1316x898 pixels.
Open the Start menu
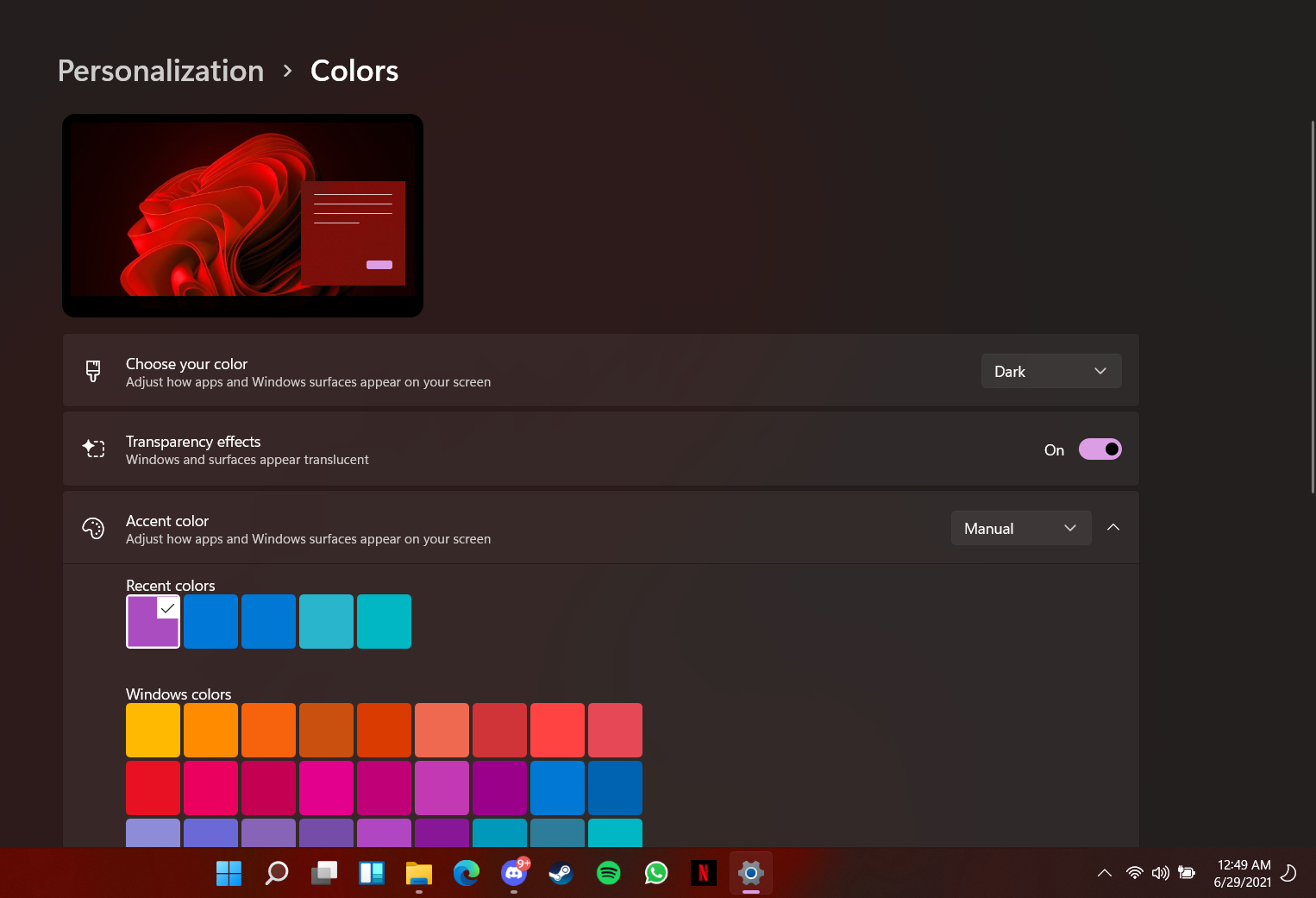coord(229,873)
